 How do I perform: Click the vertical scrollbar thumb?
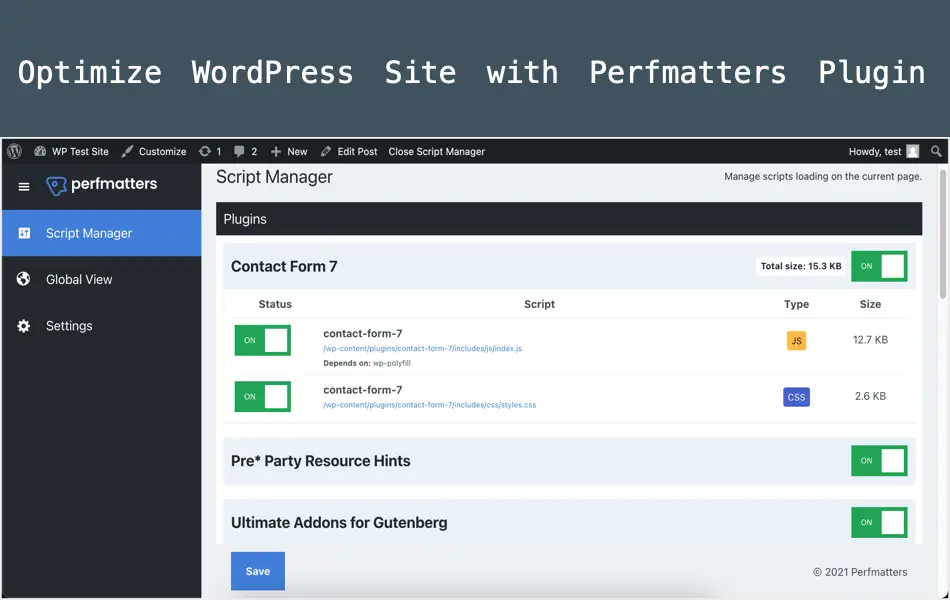pyautogui.click(x=943, y=233)
